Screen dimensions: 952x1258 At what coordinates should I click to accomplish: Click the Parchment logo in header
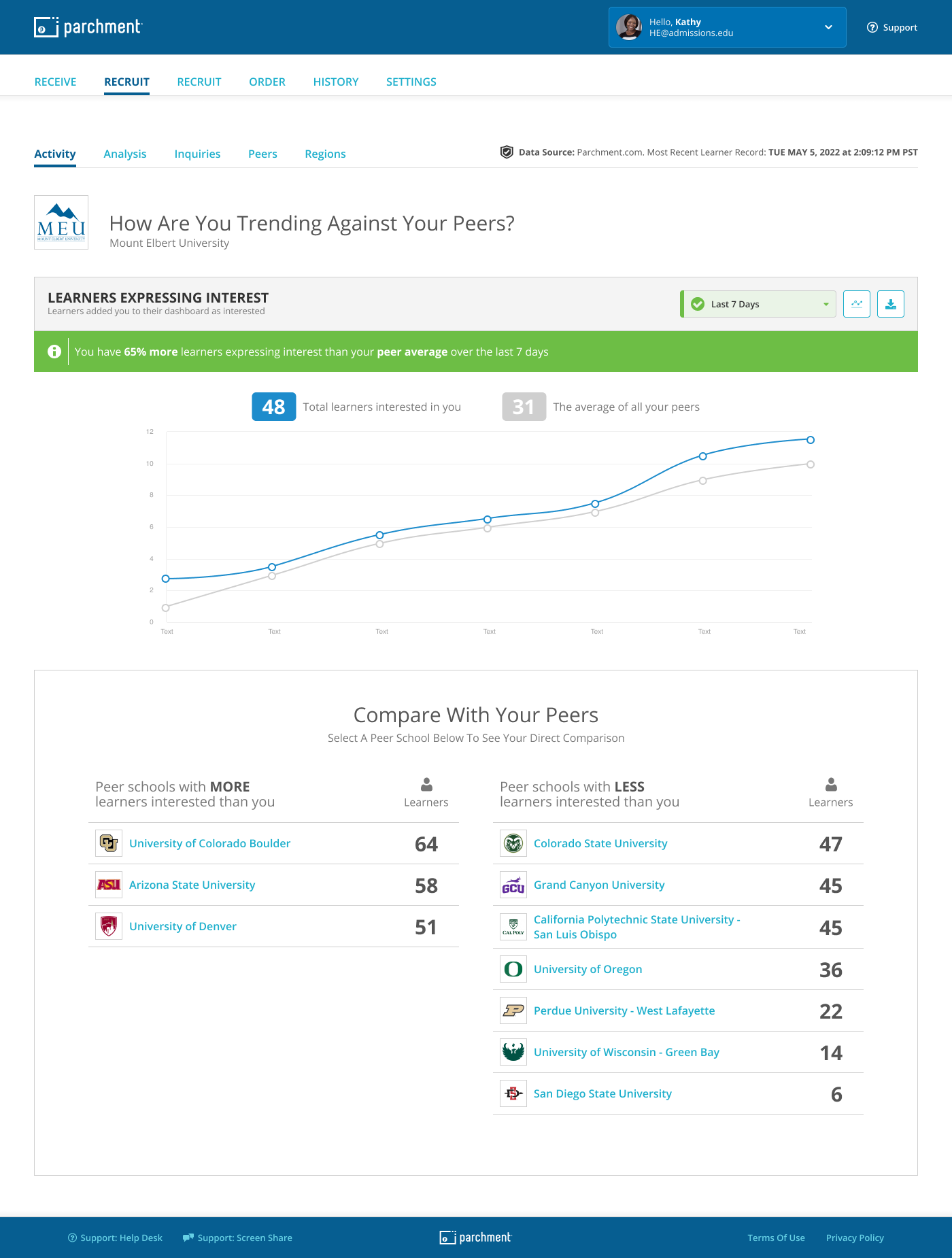(x=88, y=27)
